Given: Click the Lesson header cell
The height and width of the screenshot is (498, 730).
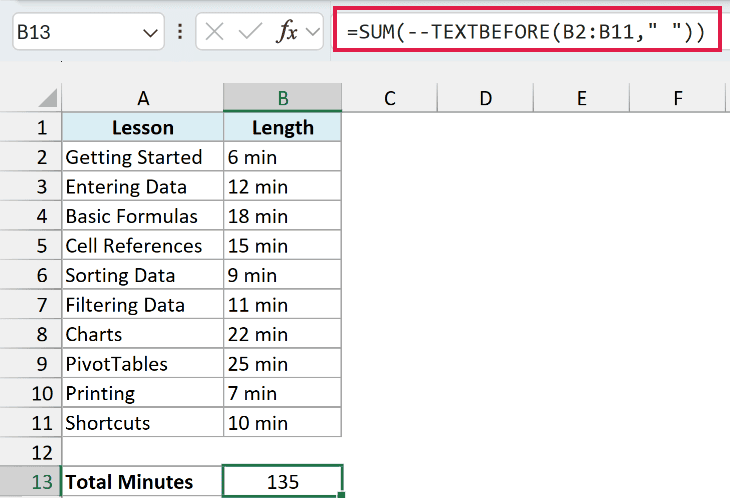Looking at the screenshot, I should click(142, 127).
